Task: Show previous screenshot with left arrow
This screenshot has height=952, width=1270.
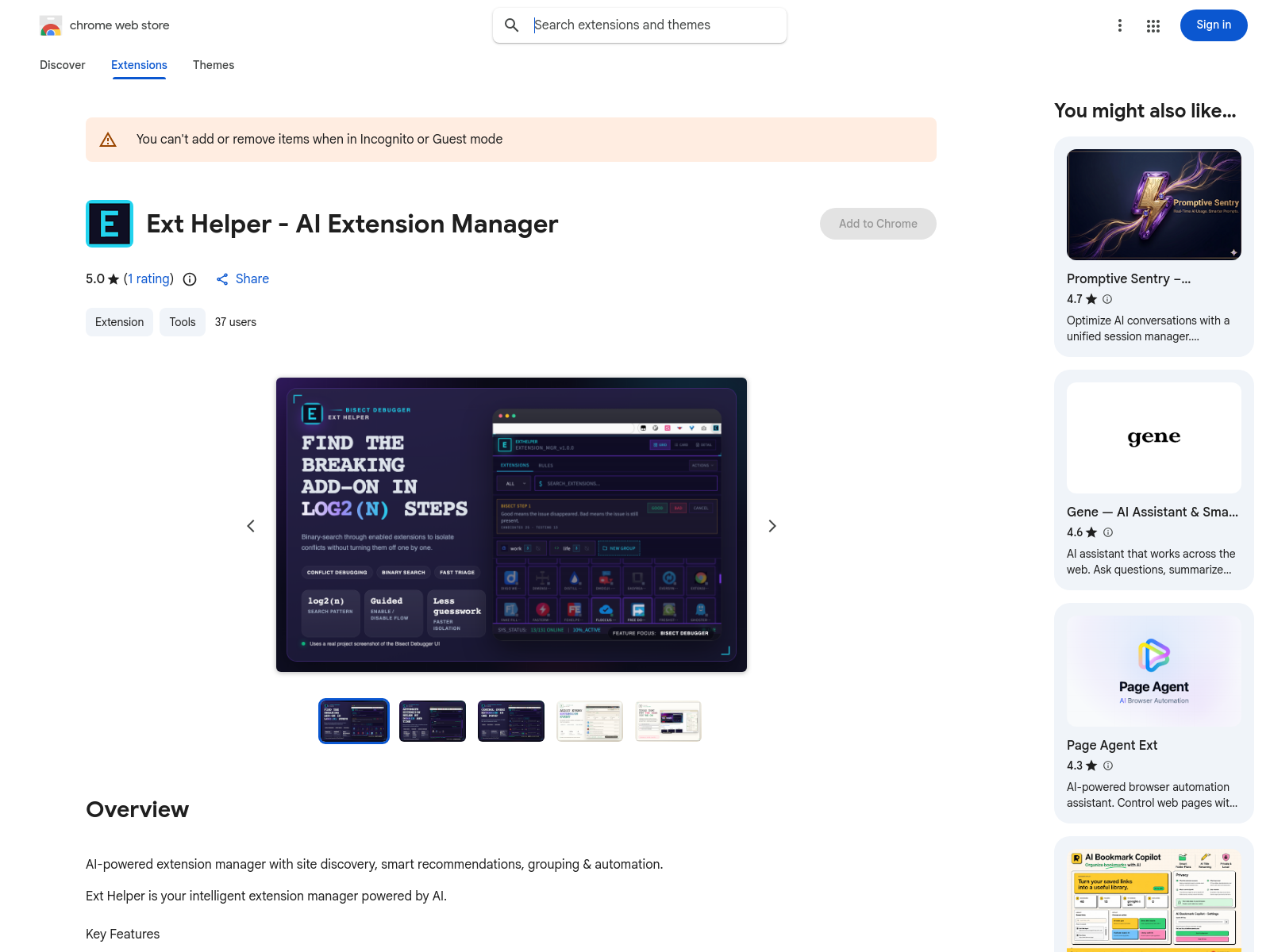Action: [251, 526]
